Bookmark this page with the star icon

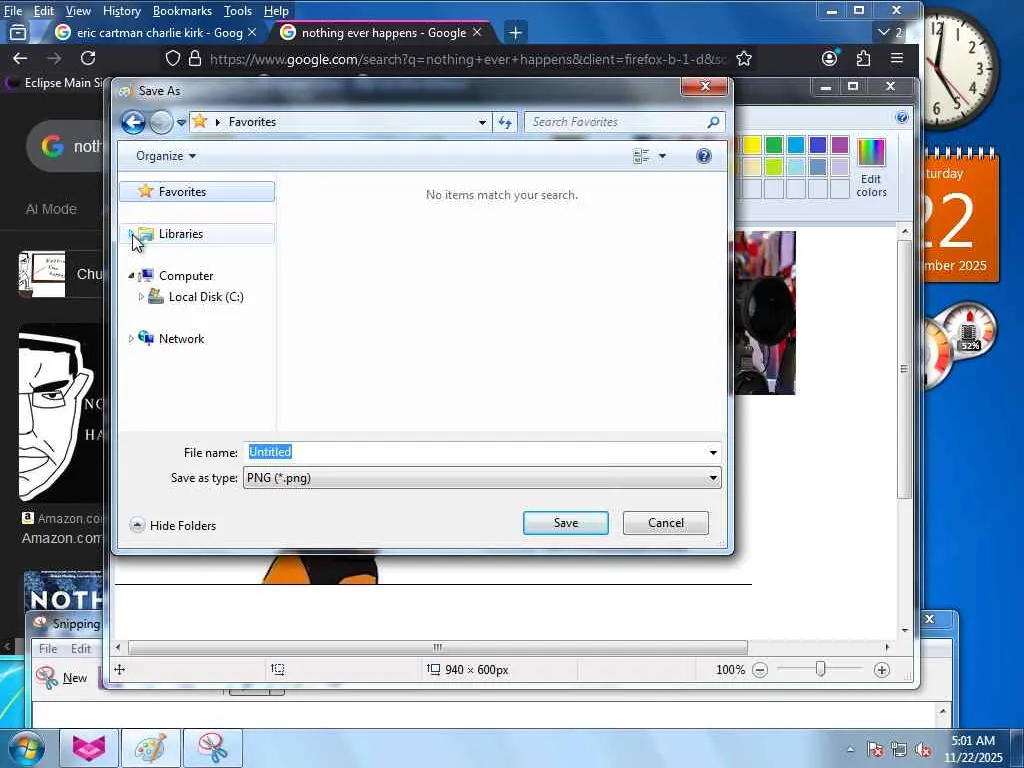tap(744, 59)
